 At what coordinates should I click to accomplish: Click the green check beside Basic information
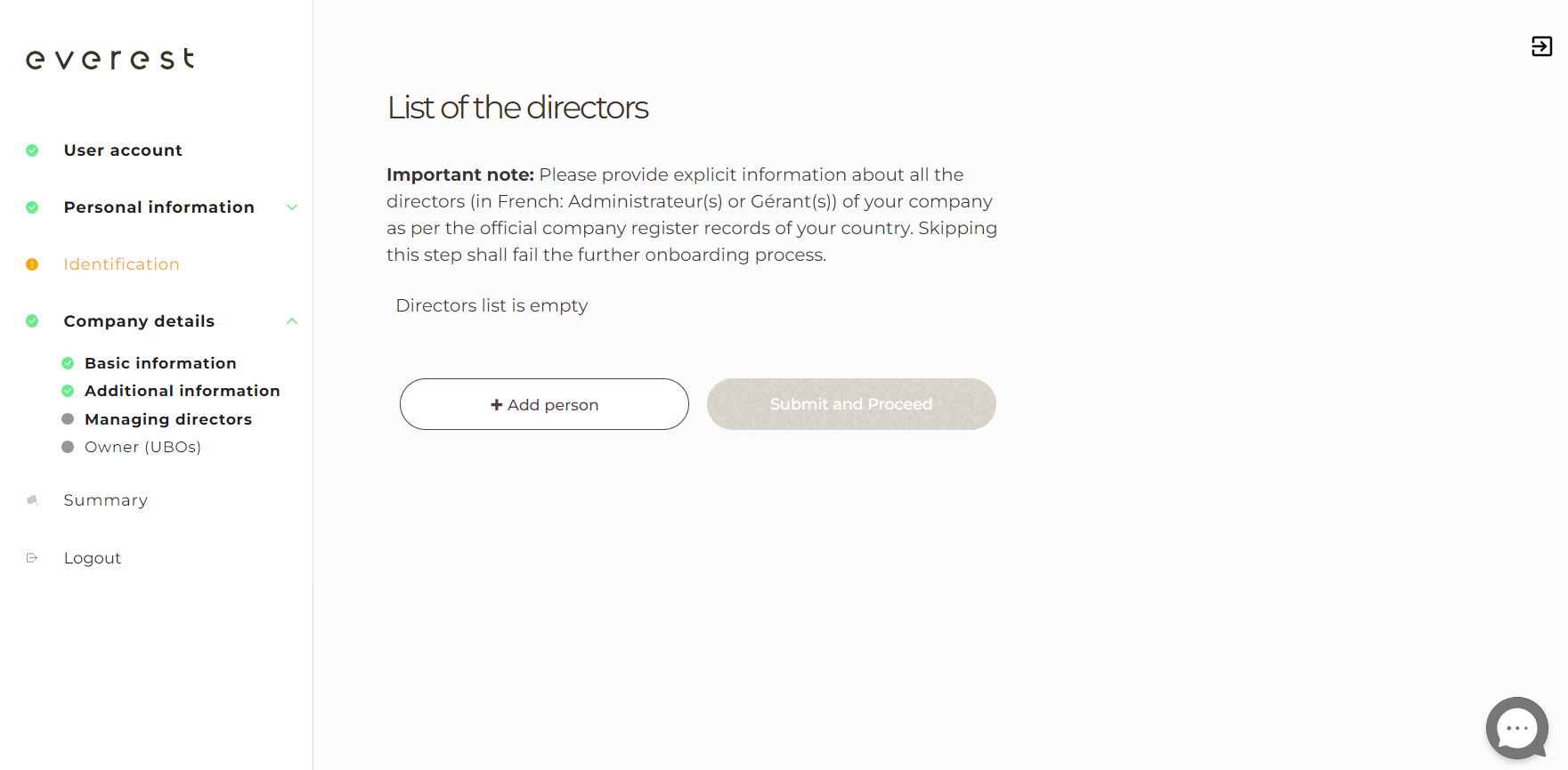pos(67,362)
